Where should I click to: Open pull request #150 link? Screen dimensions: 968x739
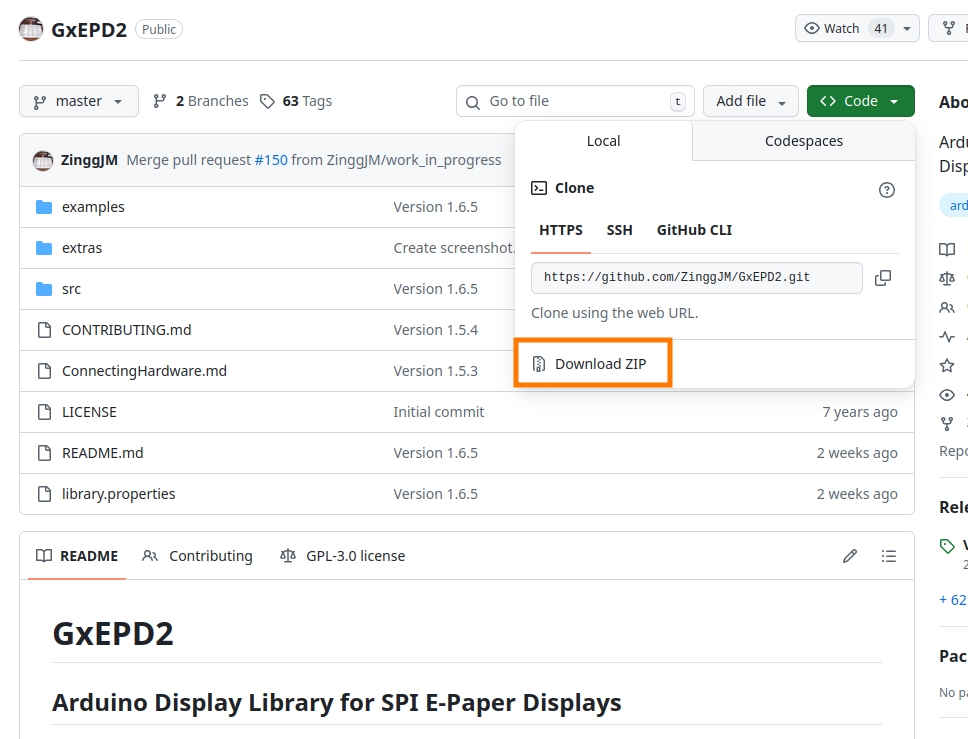point(271,160)
